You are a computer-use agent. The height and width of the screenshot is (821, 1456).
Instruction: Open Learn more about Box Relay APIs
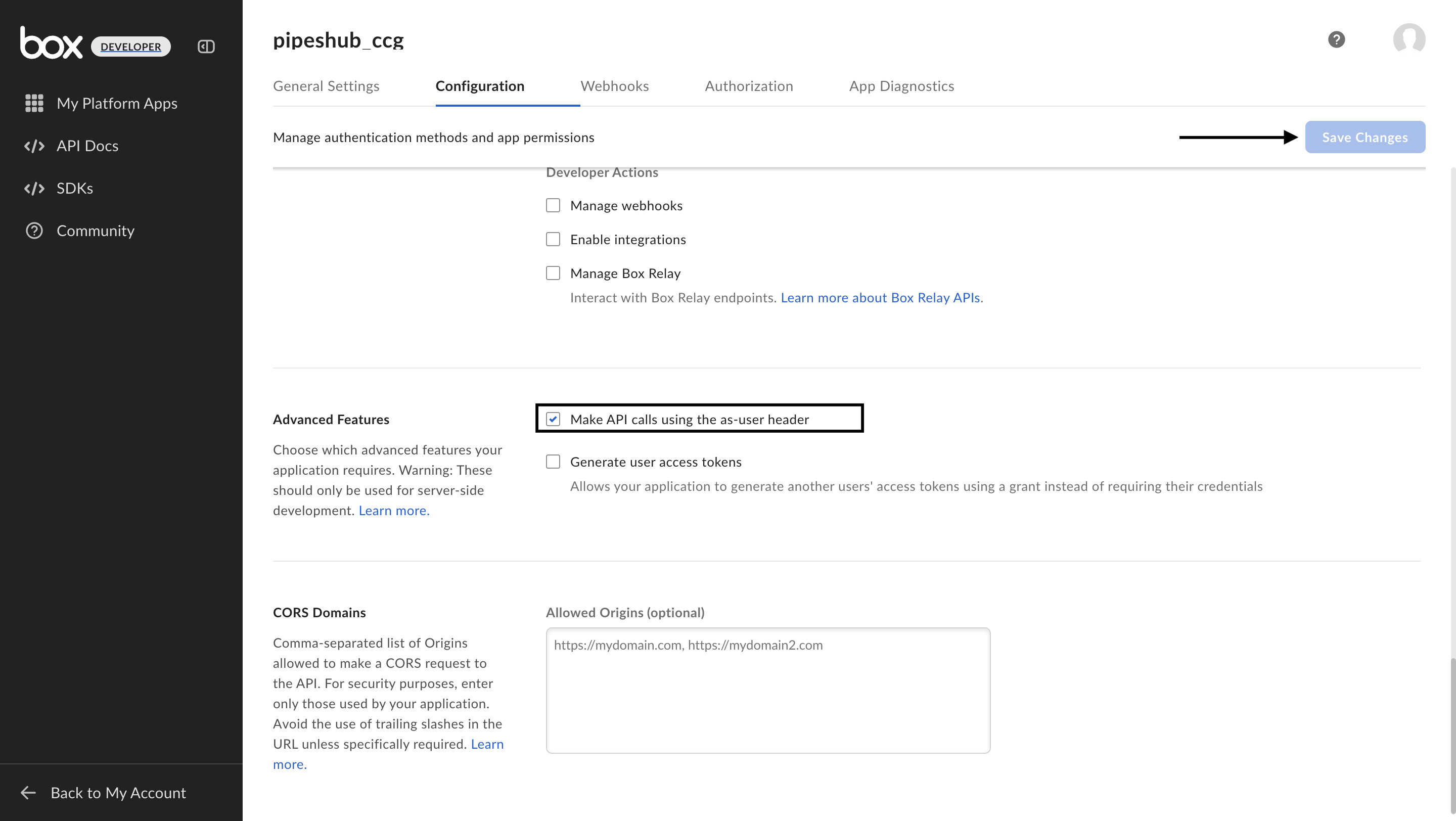[x=880, y=297]
